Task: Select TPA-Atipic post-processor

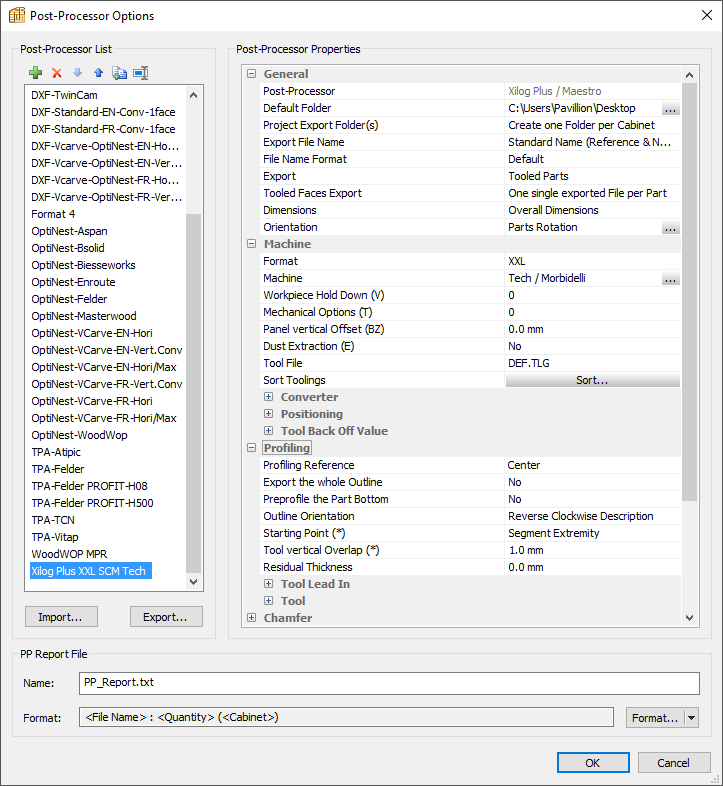Action: click(56, 452)
